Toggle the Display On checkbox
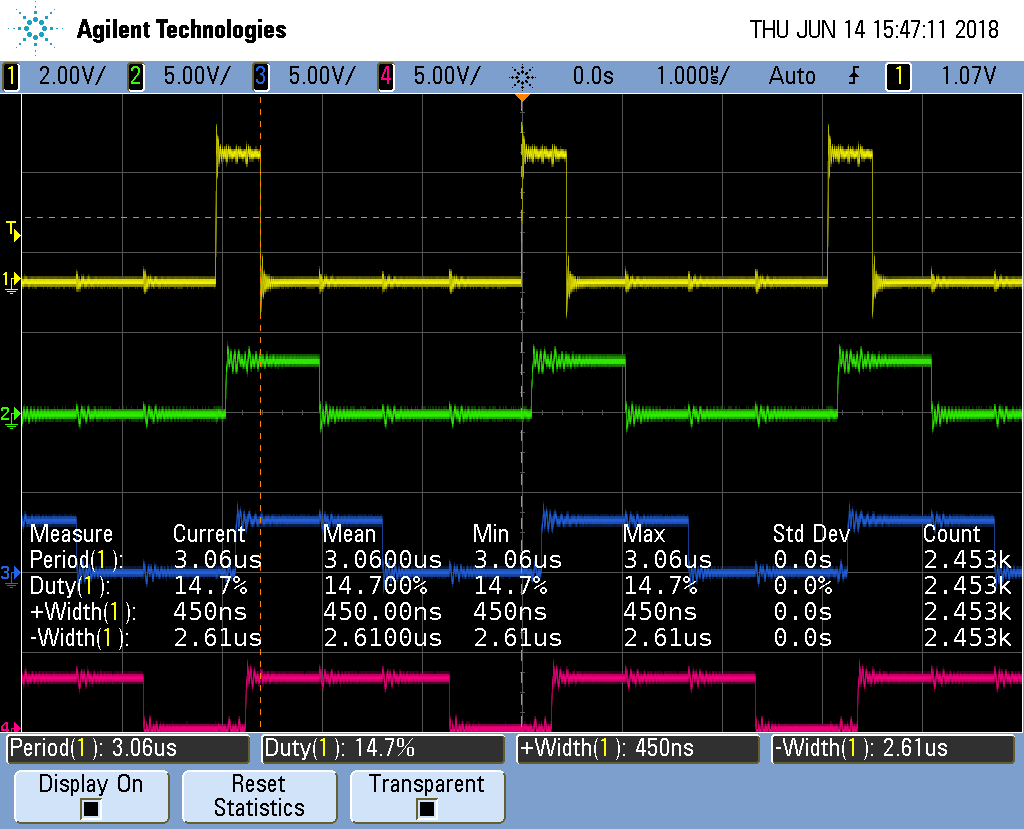 point(91,808)
